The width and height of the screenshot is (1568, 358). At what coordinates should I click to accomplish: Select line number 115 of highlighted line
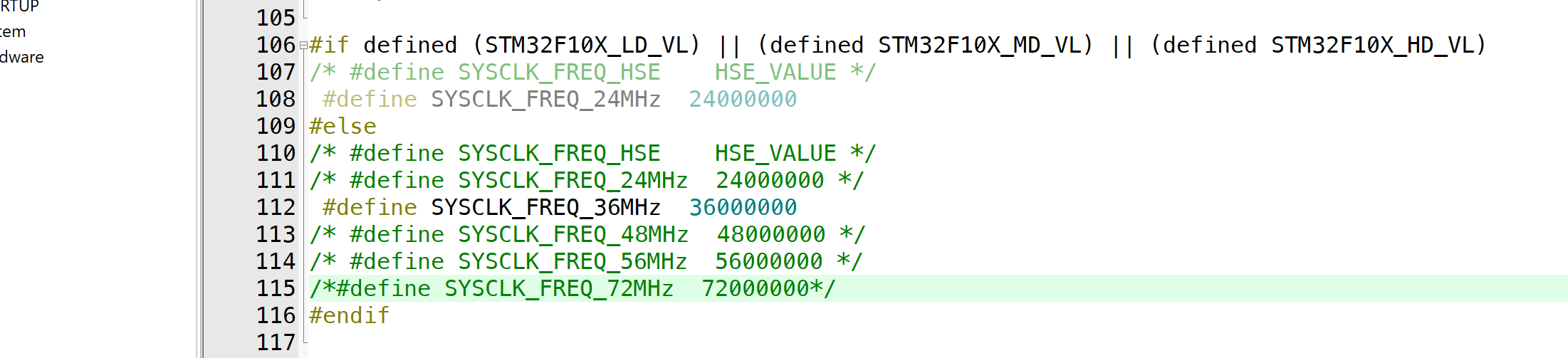point(276,288)
